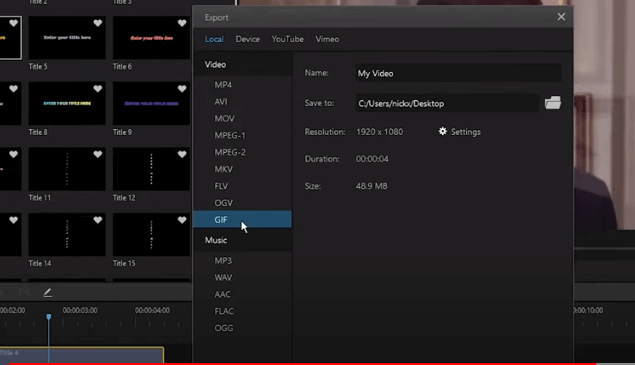Select the Title 14 template thumbnail
This screenshot has width=635, height=365.
67,235
